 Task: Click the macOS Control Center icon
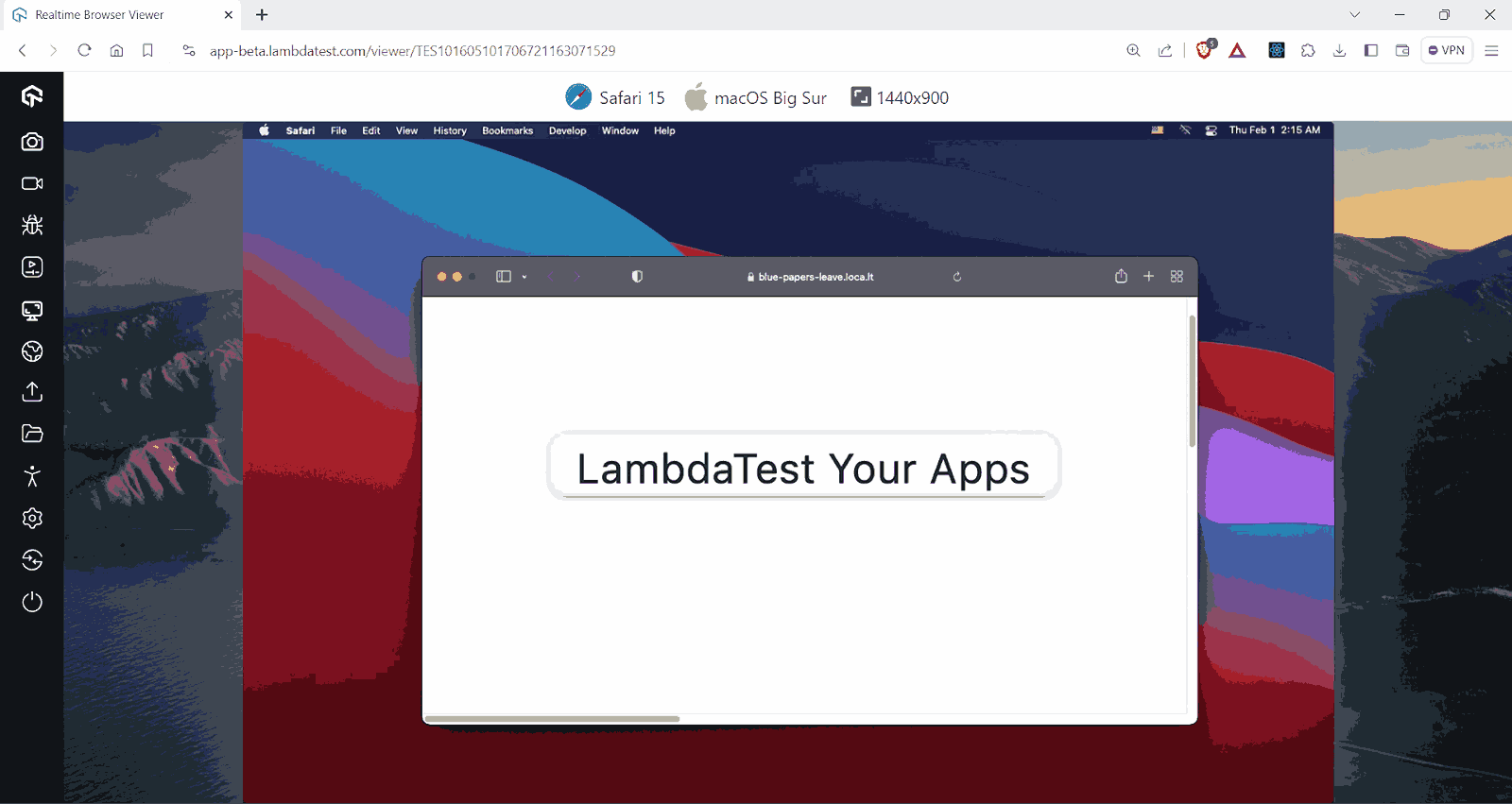click(1211, 130)
